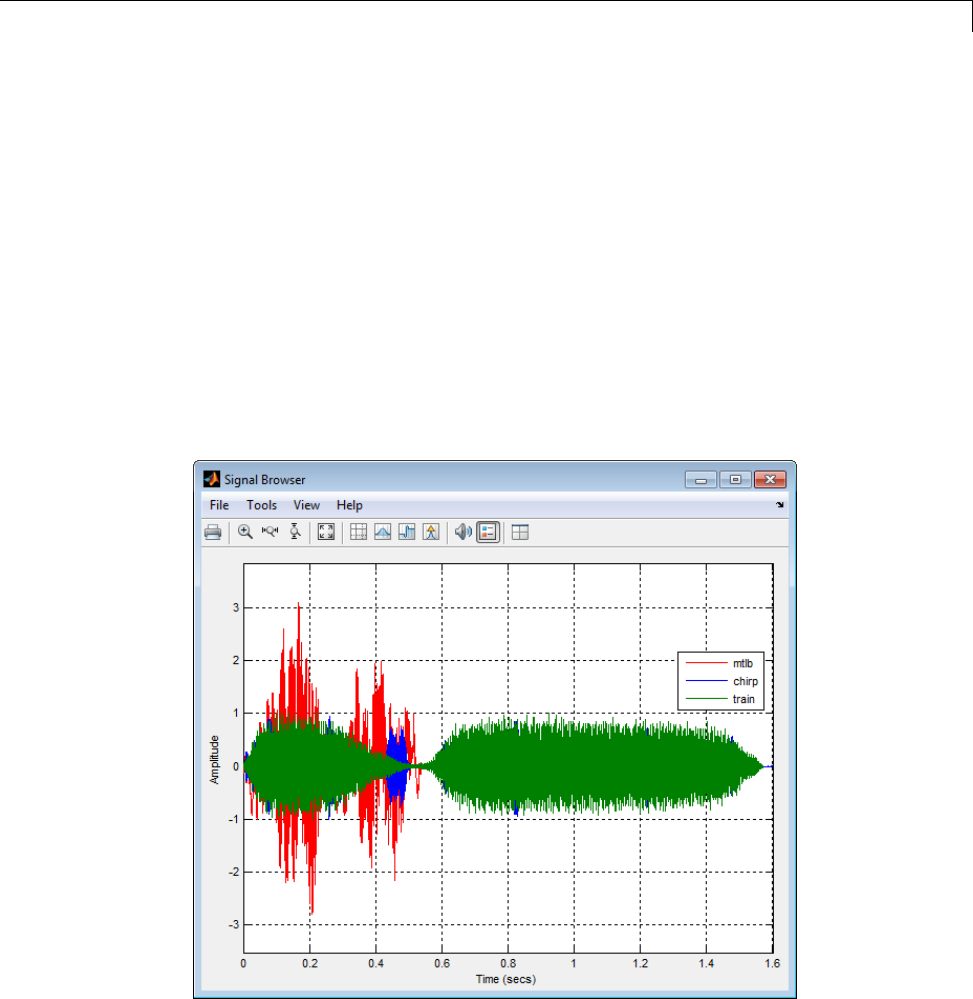
Task: Maximize the Signal Browser window
Action: coord(735,480)
